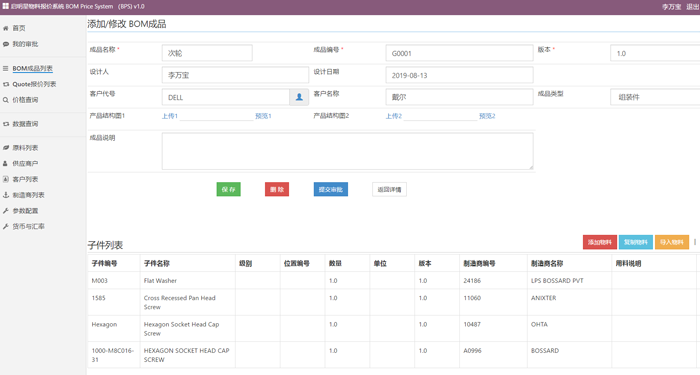Click the icon next to Quote报价列表
700x375 pixels.
point(6,84)
